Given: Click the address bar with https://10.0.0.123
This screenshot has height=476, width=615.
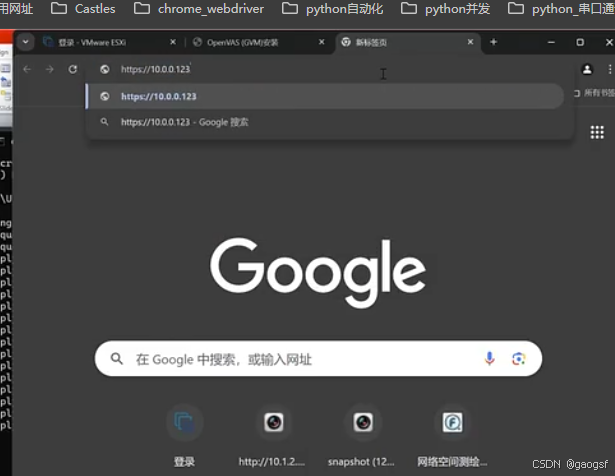Looking at the screenshot, I should (x=329, y=69).
